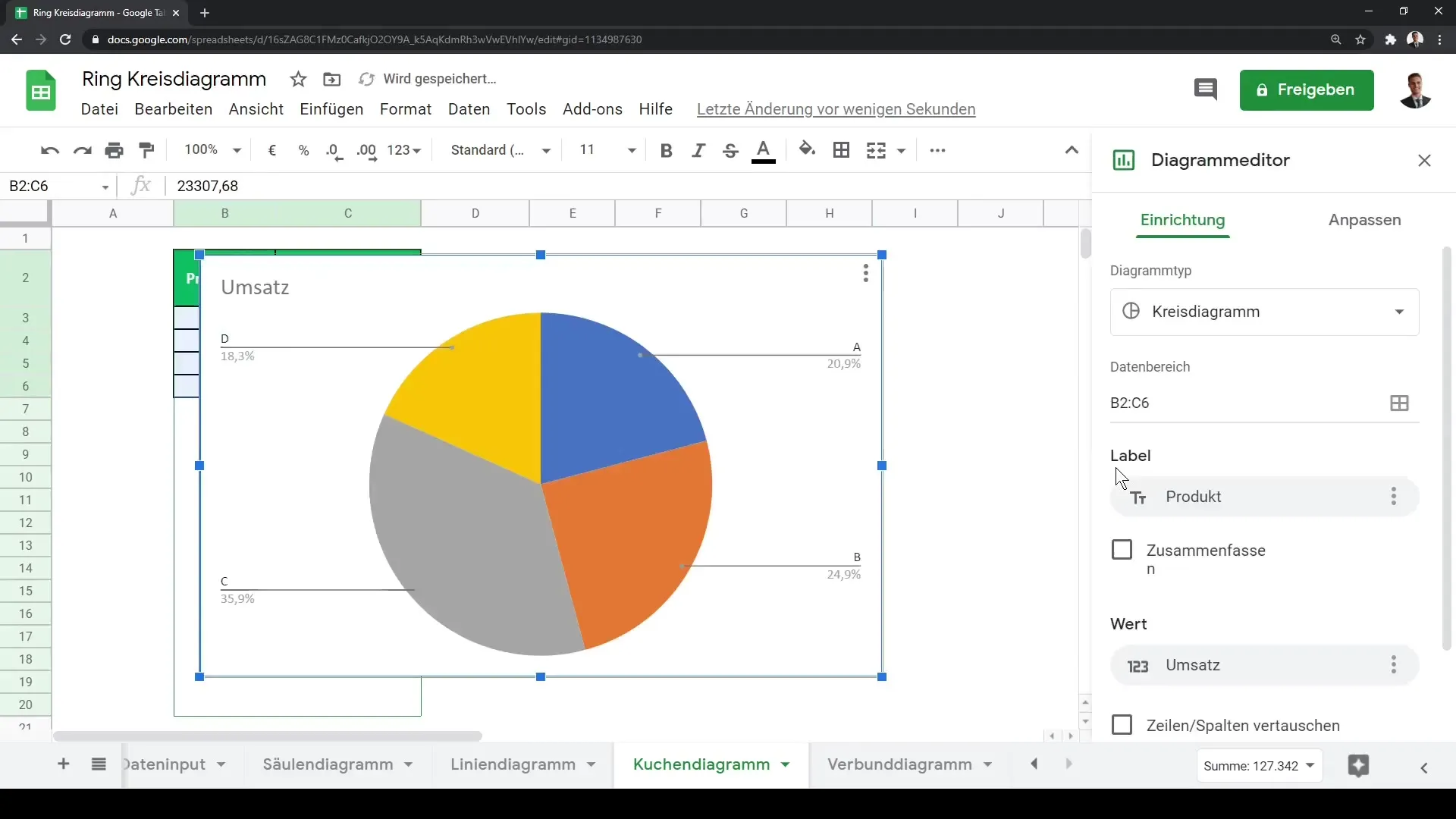Open the comment history icon

[1205, 89]
